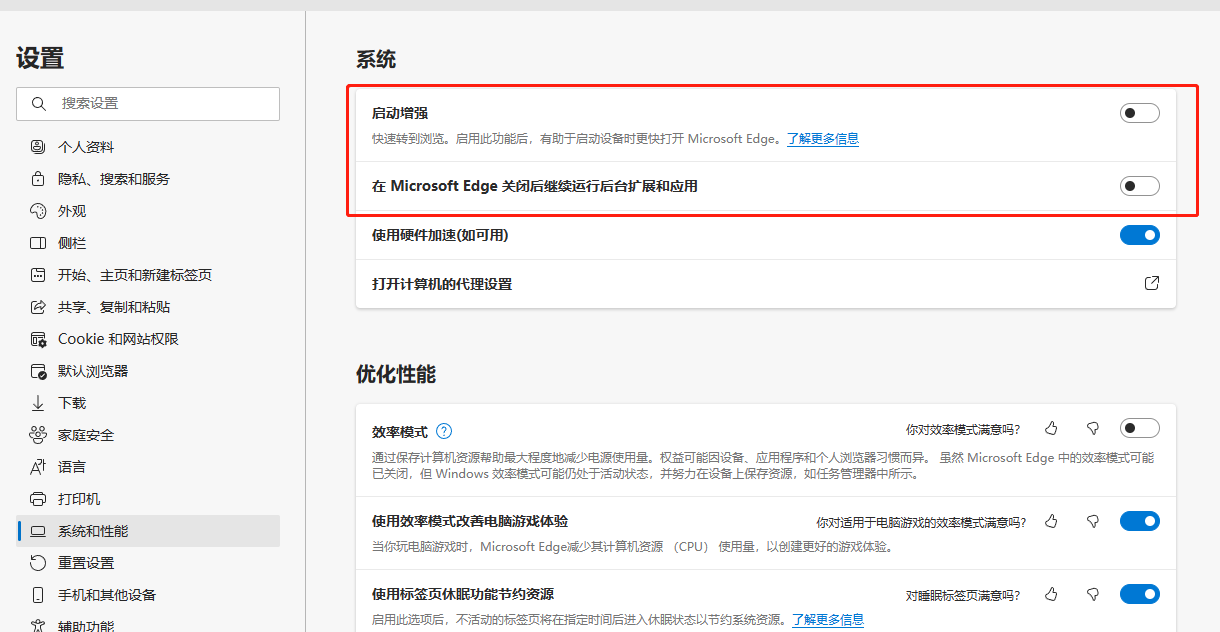Give thumbs up for 你对效率模式满意吗
The image size is (1220, 632).
pyautogui.click(x=1051, y=428)
